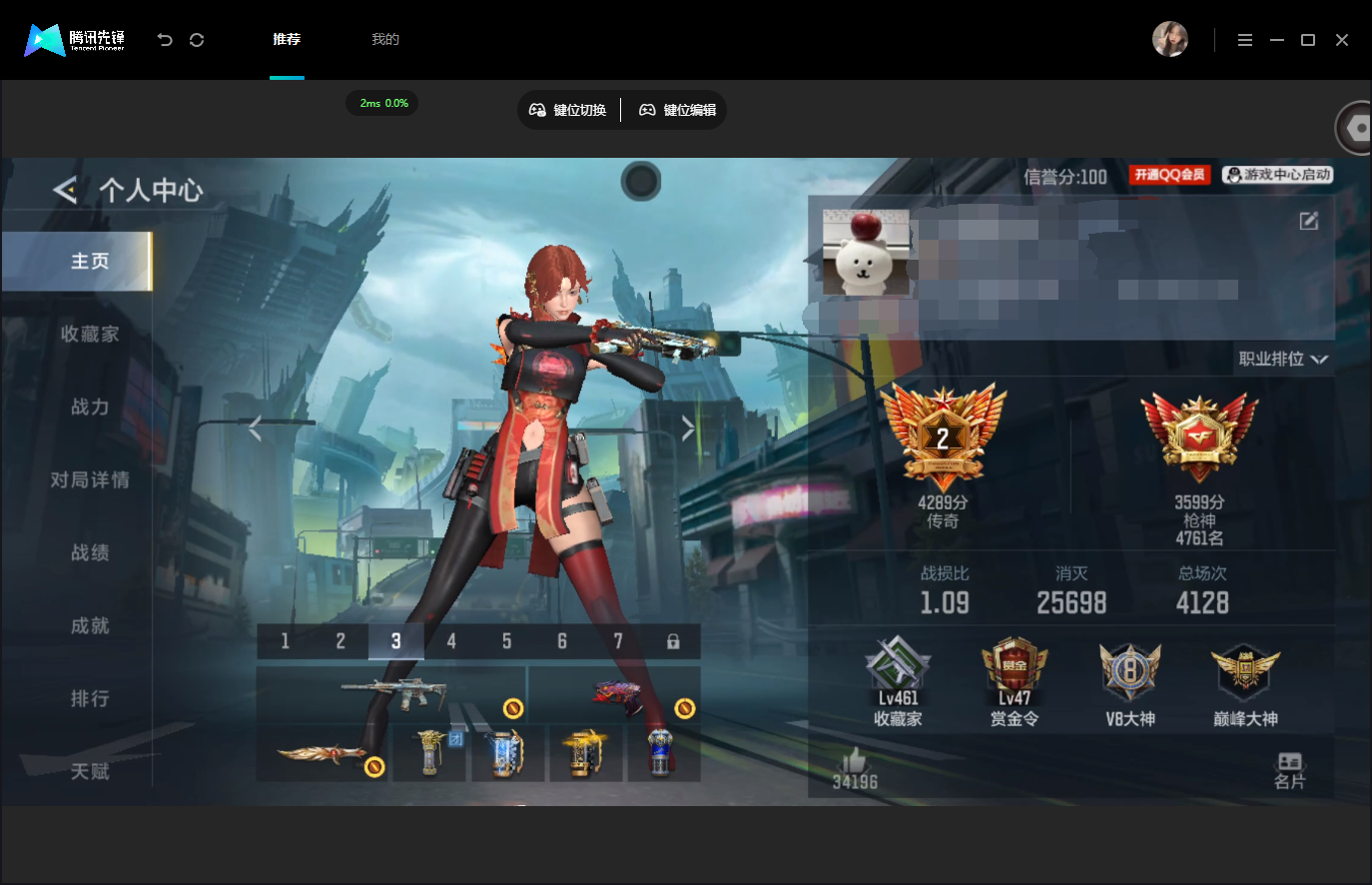Switch to the 我的 tab
Screen dimensions: 1372x885
(x=385, y=39)
